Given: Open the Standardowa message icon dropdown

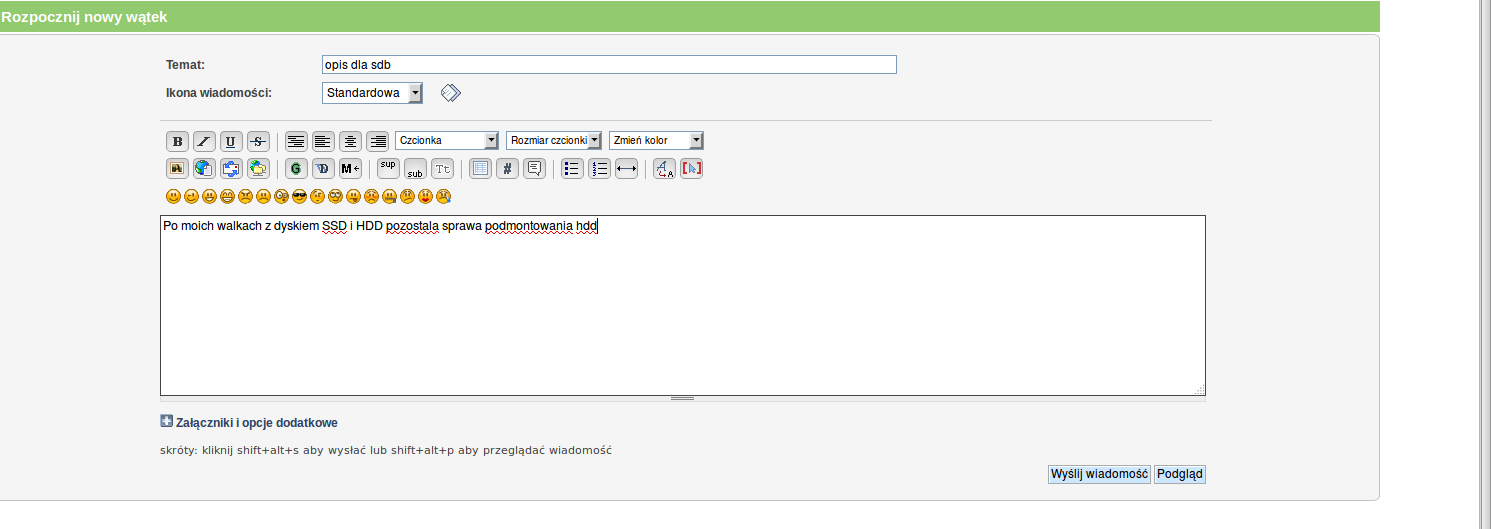Looking at the screenshot, I should click(372, 93).
